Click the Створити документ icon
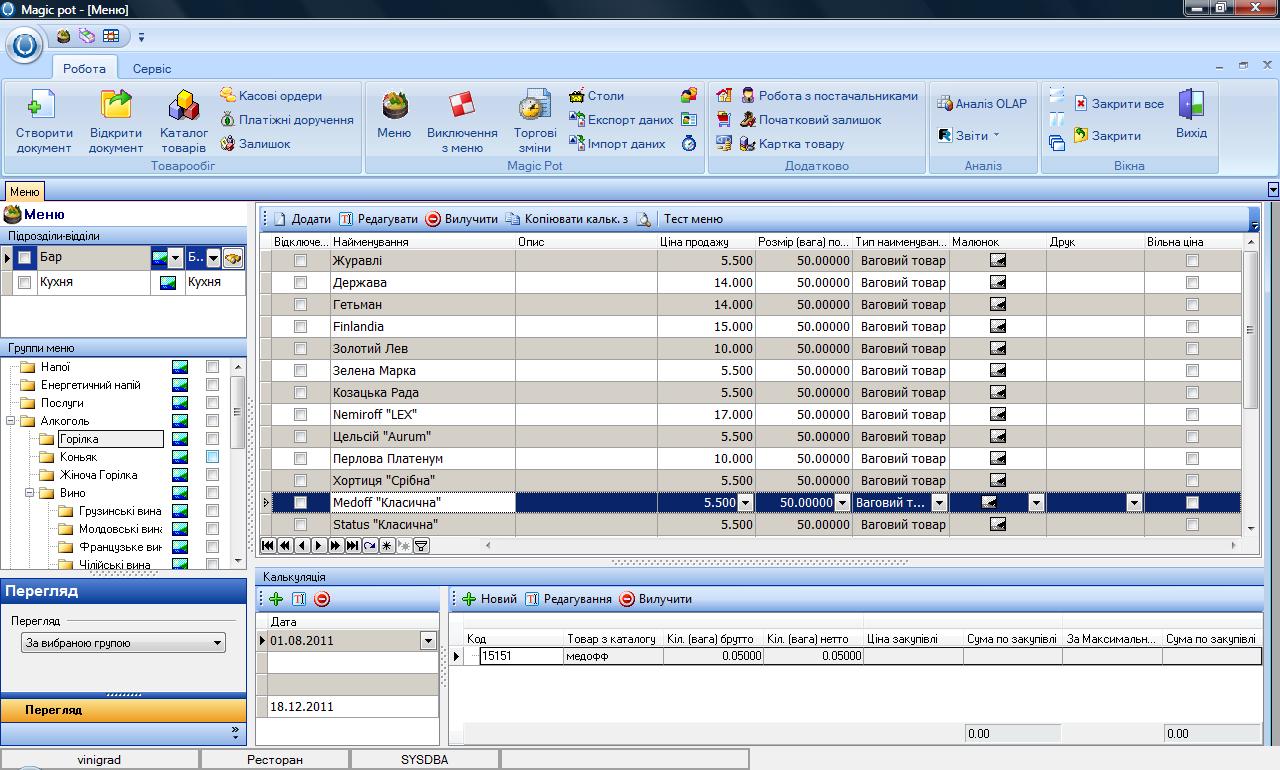The width and height of the screenshot is (1280, 770). (x=43, y=106)
